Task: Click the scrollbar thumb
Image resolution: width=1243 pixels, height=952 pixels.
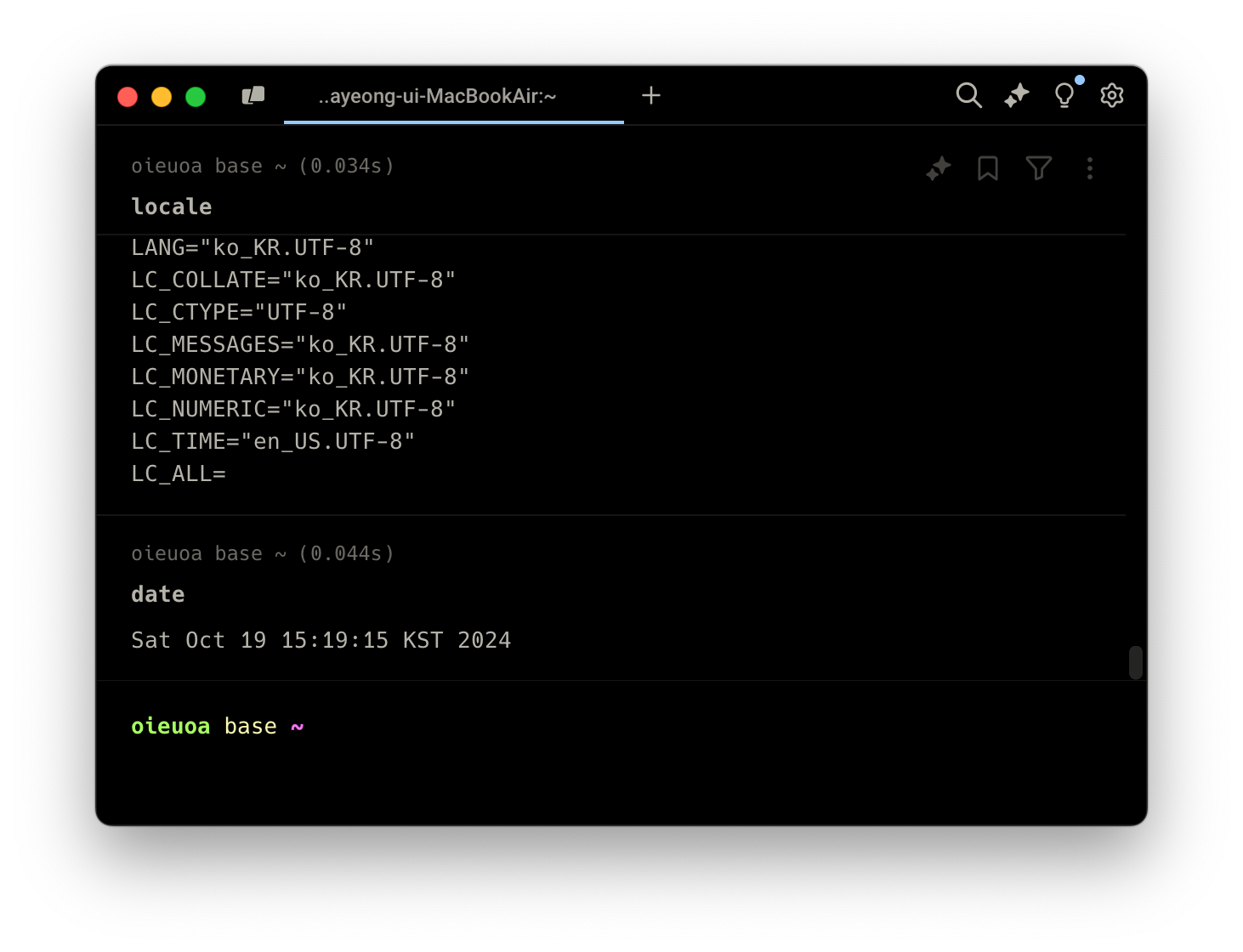Action: click(x=1135, y=662)
